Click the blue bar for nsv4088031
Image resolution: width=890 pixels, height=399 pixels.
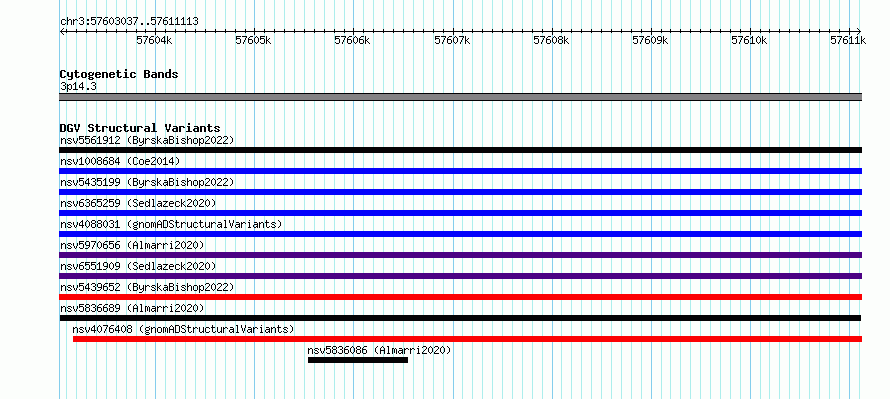click(x=460, y=234)
